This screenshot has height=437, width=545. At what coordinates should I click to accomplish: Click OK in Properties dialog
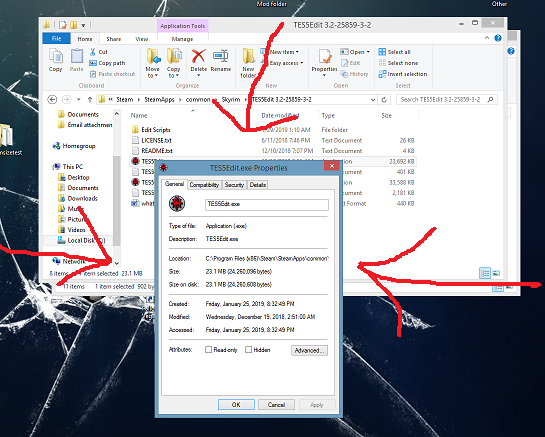point(236,405)
